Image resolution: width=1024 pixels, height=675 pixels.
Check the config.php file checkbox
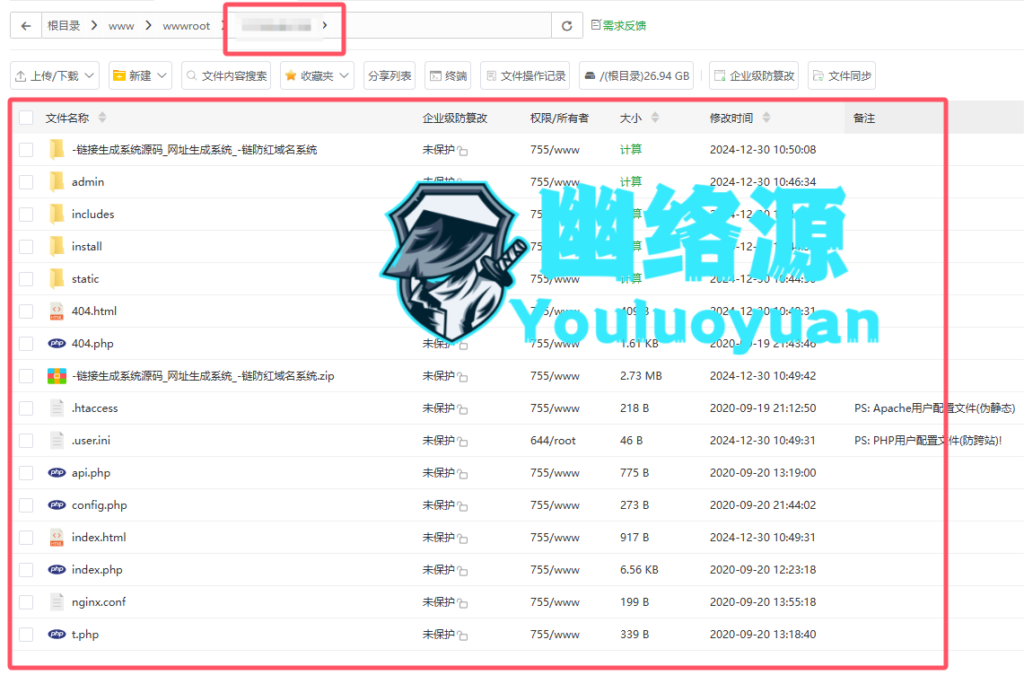coord(26,505)
